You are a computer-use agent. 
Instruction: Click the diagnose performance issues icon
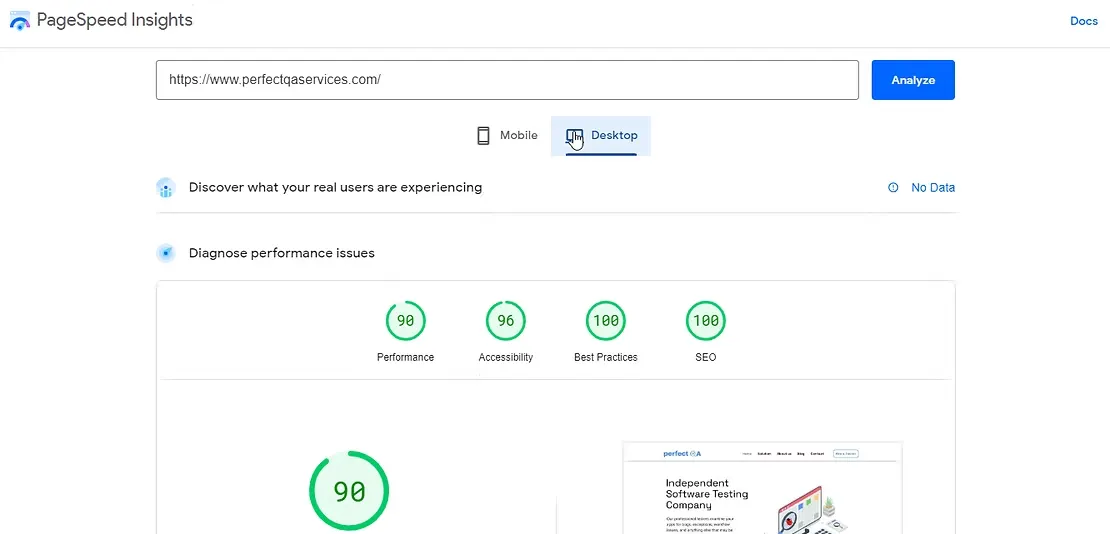click(166, 253)
